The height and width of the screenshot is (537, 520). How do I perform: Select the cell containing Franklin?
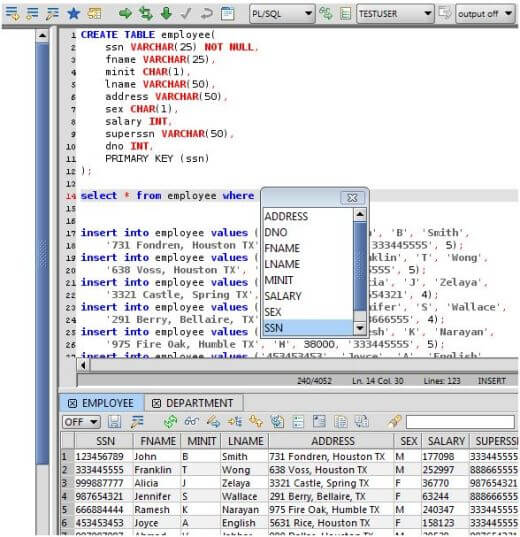pyautogui.click(x=157, y=470)
